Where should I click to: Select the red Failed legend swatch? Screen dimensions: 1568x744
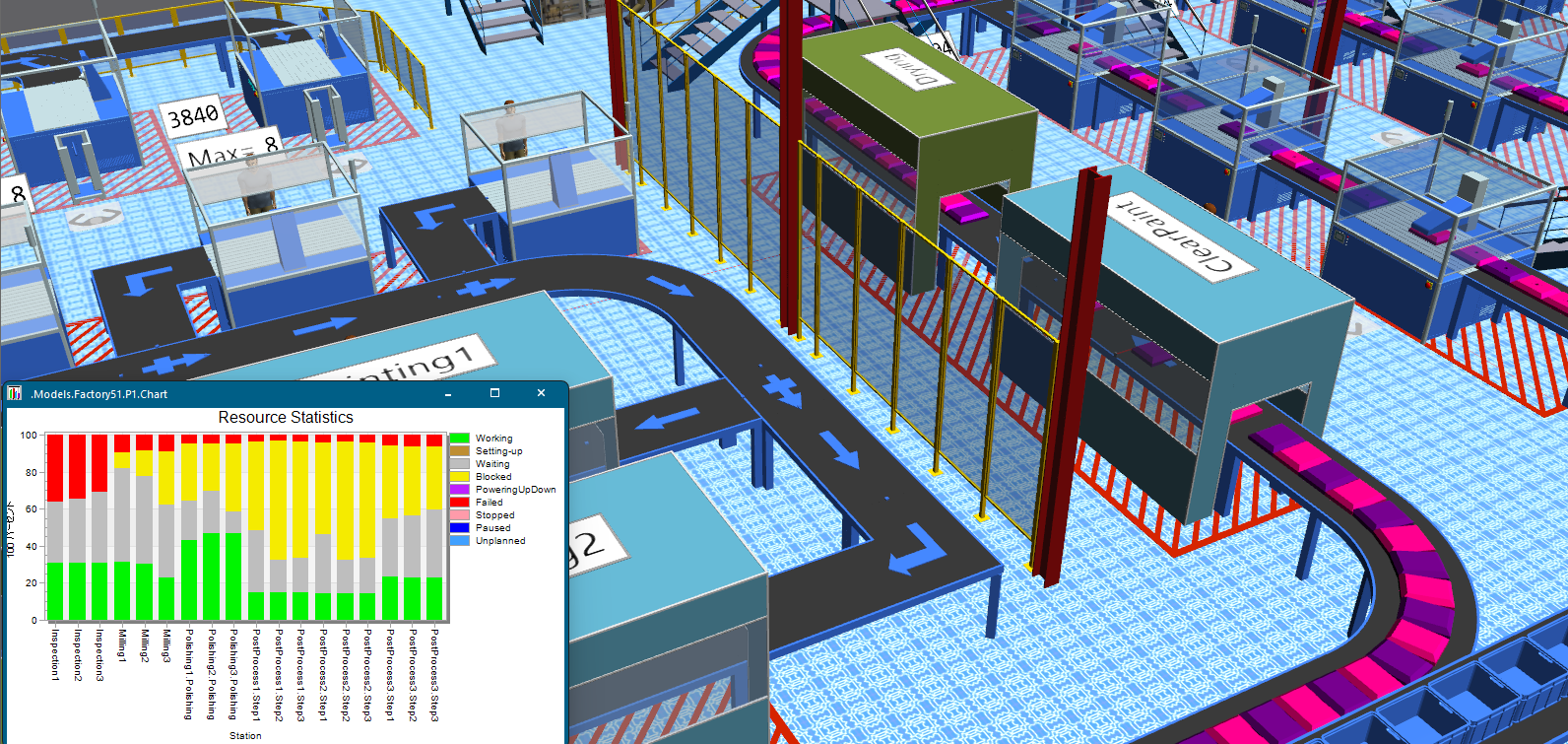pyautogui.click(x=460, y=503)
